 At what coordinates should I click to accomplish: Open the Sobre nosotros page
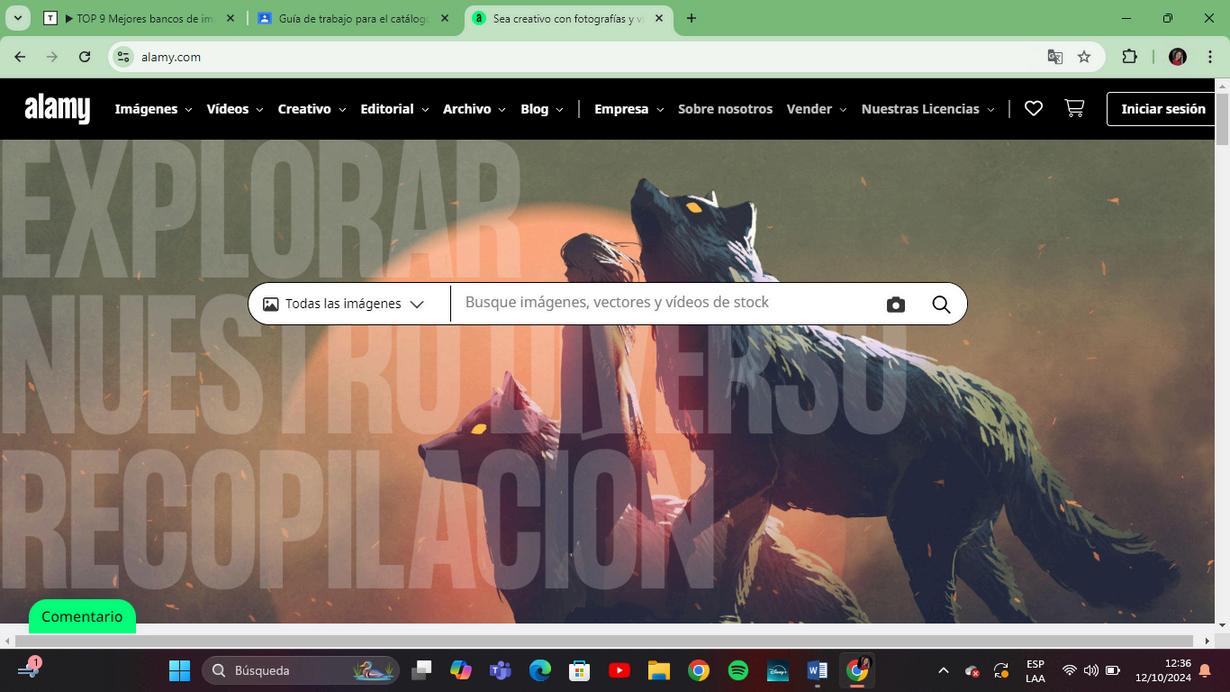725,109
